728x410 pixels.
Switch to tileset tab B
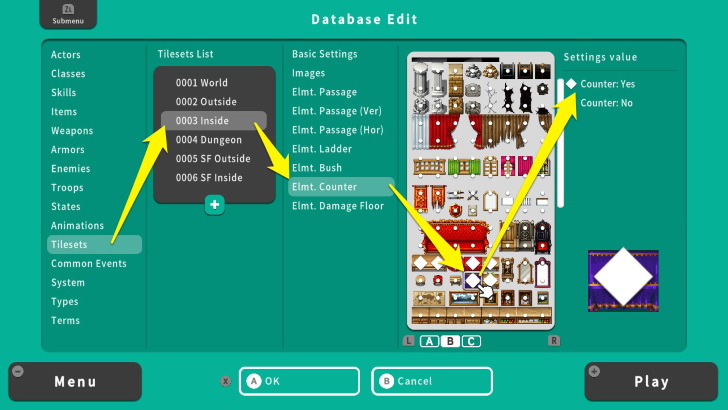click(x=450, y=341)
